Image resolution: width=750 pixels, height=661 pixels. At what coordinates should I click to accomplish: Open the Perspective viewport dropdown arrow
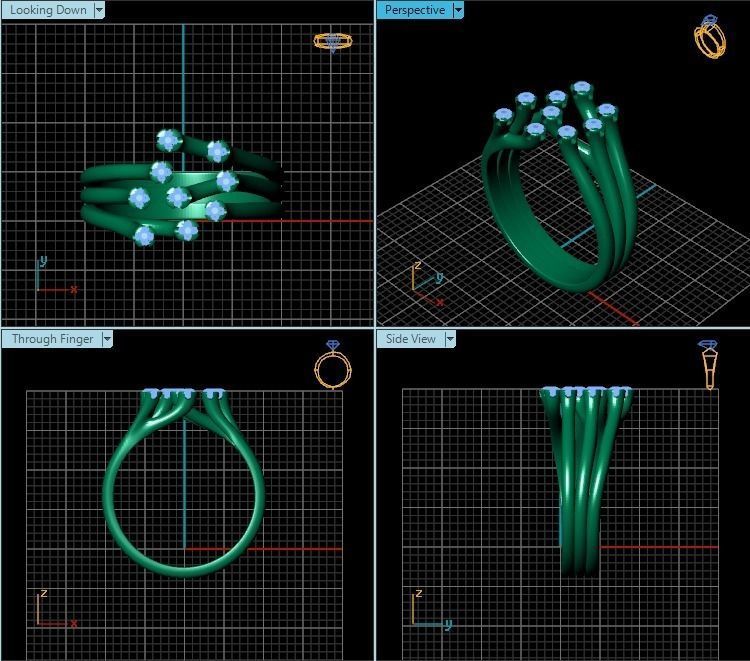[x=458, y=10]
